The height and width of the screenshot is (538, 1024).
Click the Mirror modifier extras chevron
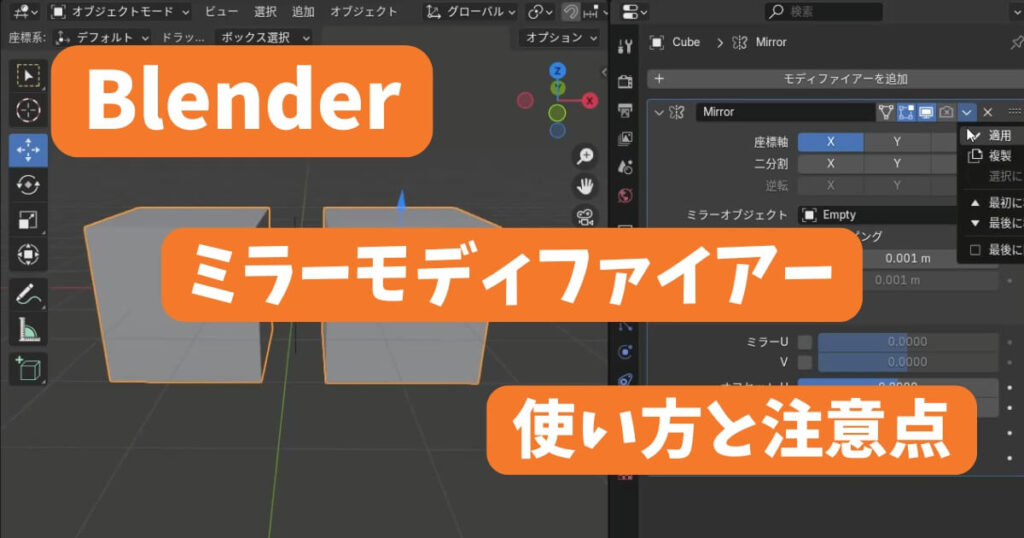967,112
